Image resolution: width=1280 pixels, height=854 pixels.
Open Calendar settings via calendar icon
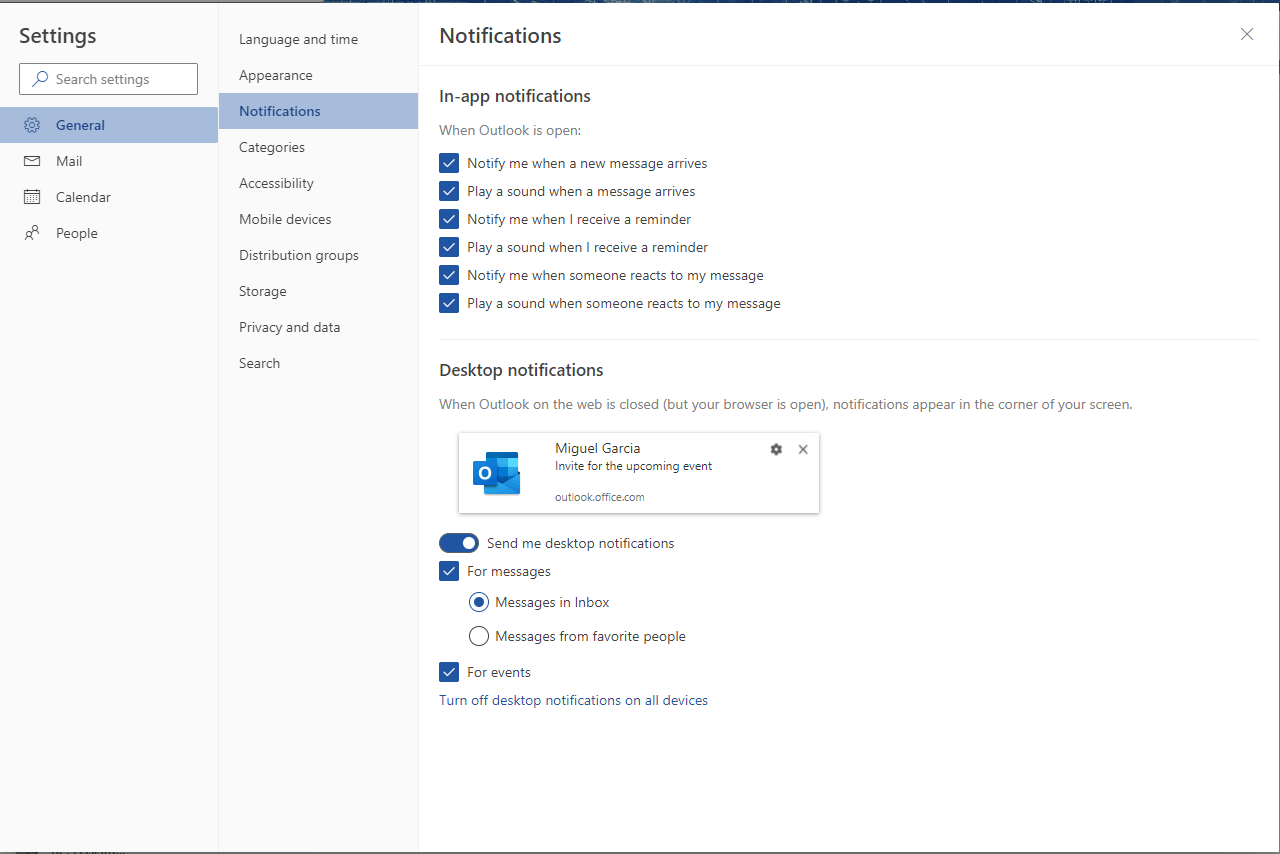(x=31, y=196)
